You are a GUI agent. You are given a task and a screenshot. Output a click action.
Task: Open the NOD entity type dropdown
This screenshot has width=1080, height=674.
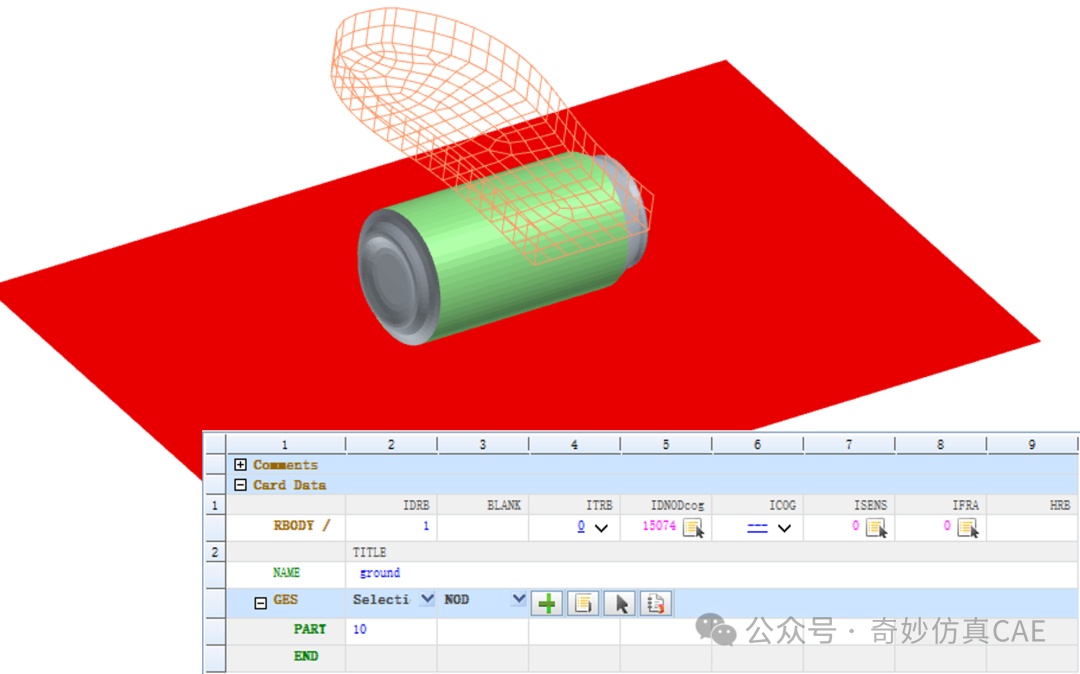click(519, 599)
